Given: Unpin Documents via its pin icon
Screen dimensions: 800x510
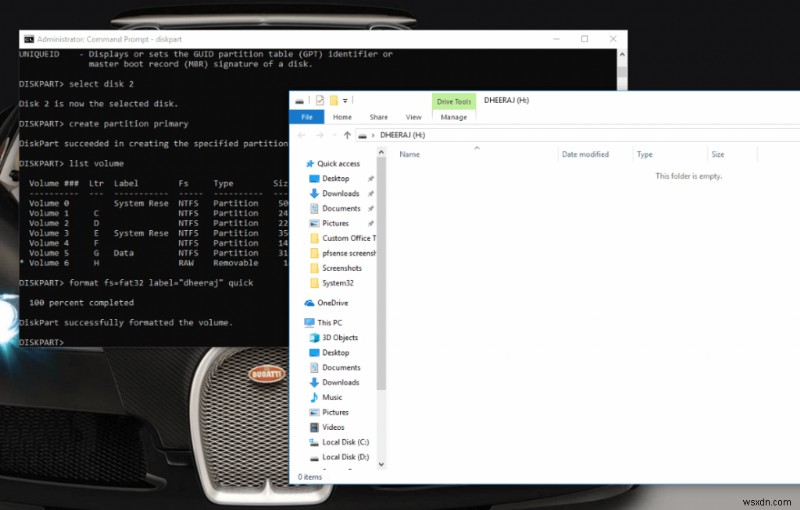Looking at the screenshot, I should tap(371, 208).
